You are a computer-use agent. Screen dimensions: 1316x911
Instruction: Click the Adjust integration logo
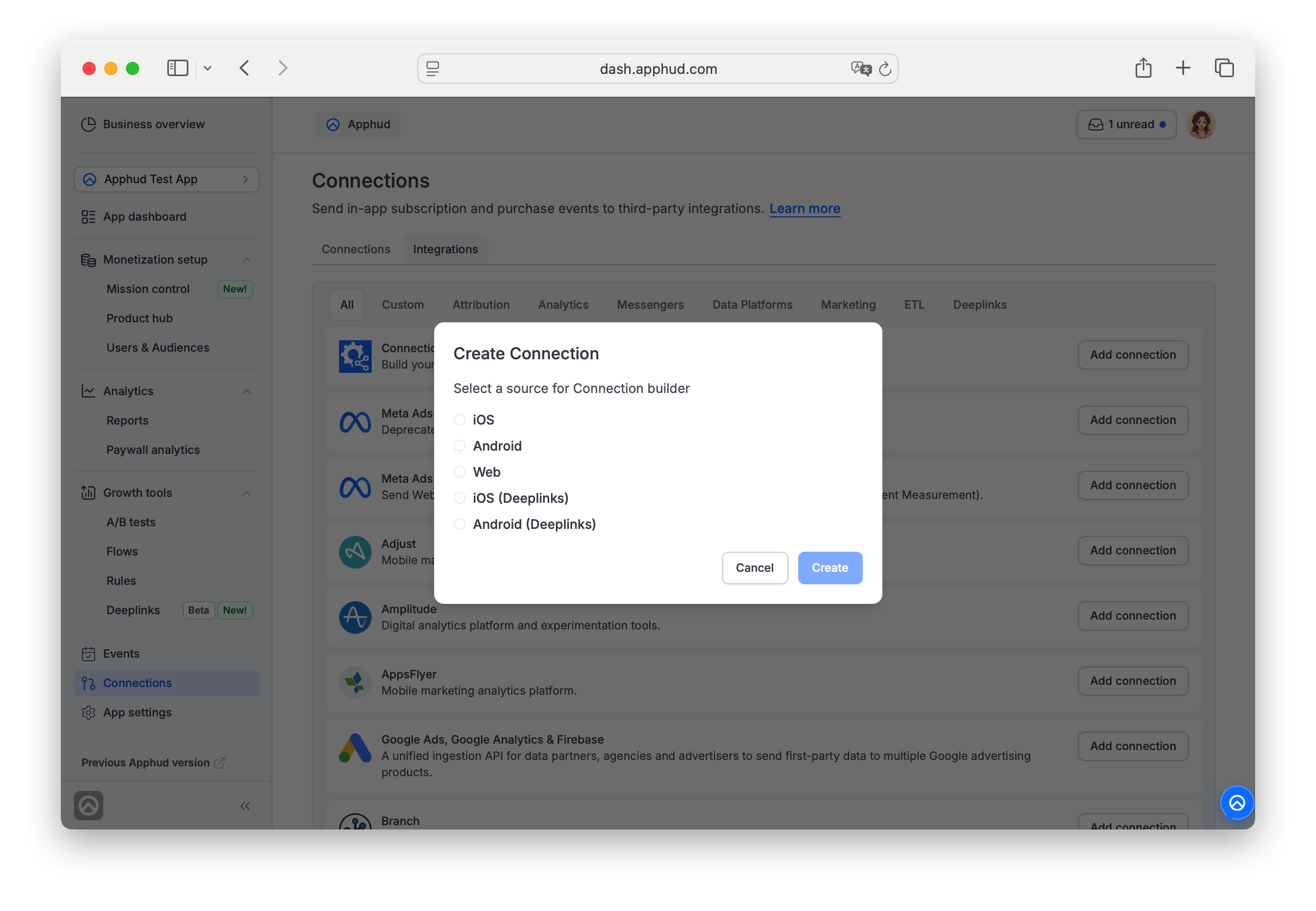tap(355, 552)
